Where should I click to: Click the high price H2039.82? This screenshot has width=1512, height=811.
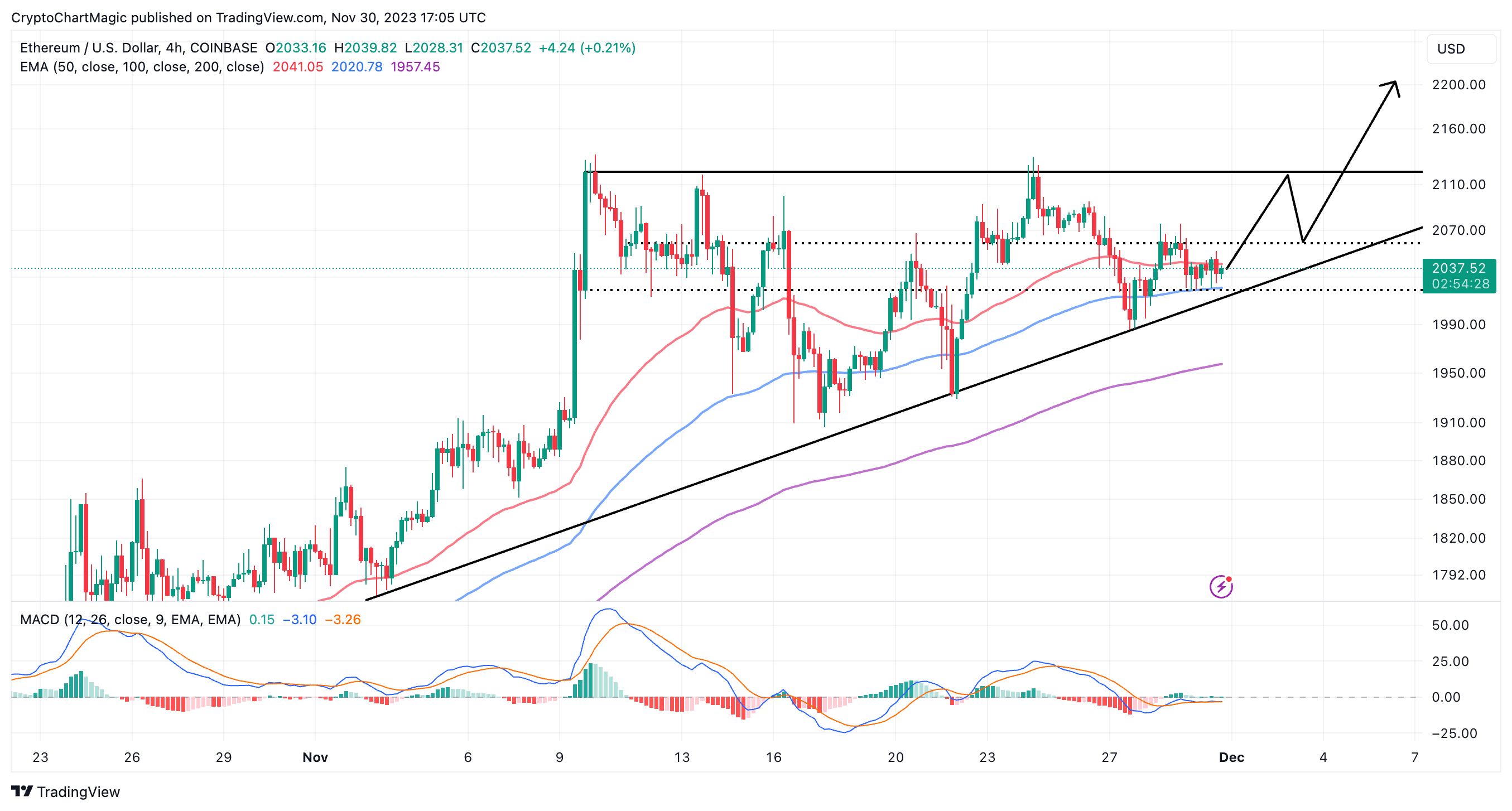[x=365, y=47]
